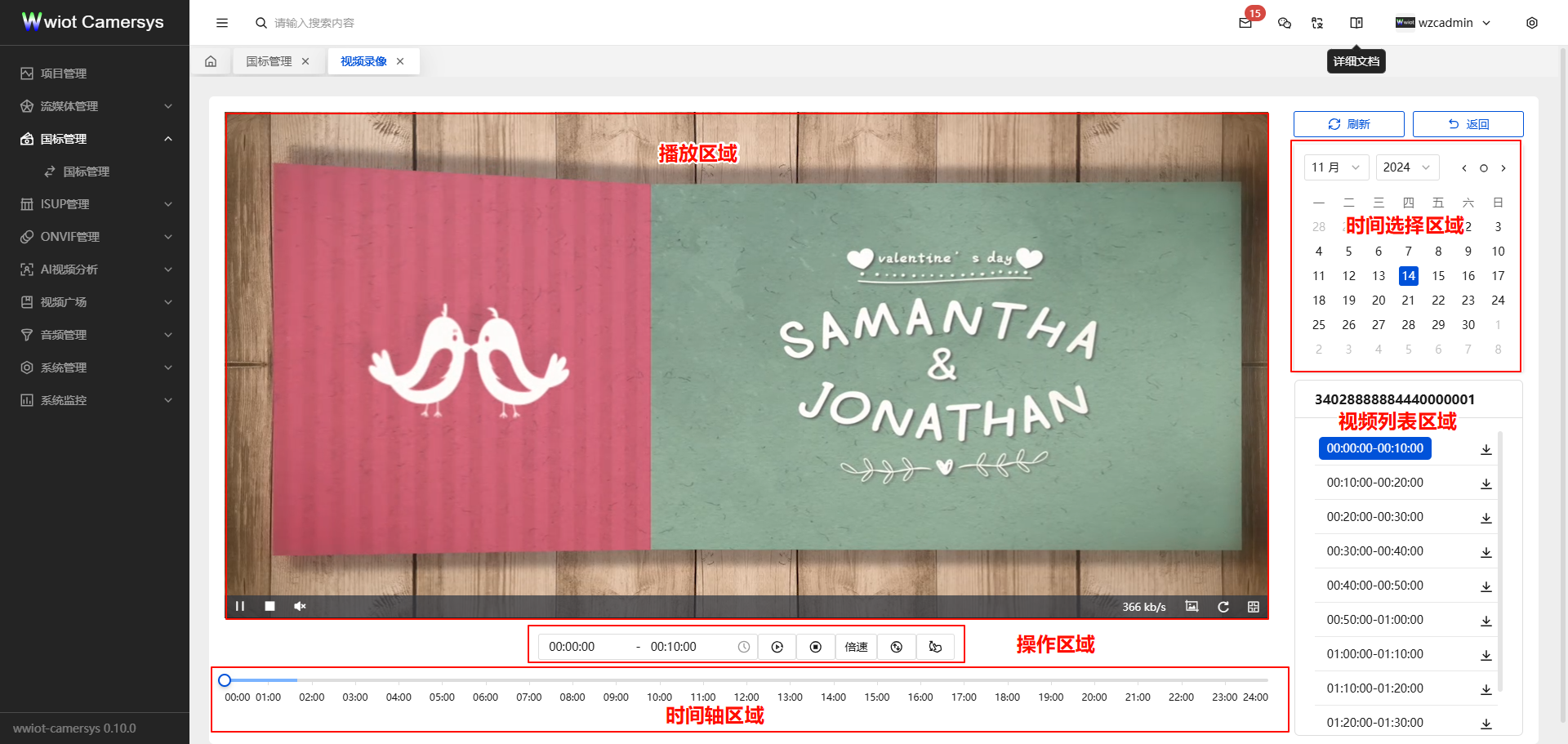Pause the video with the player pause button
The height and width of the screenshot is (744, 1568).
240,606
